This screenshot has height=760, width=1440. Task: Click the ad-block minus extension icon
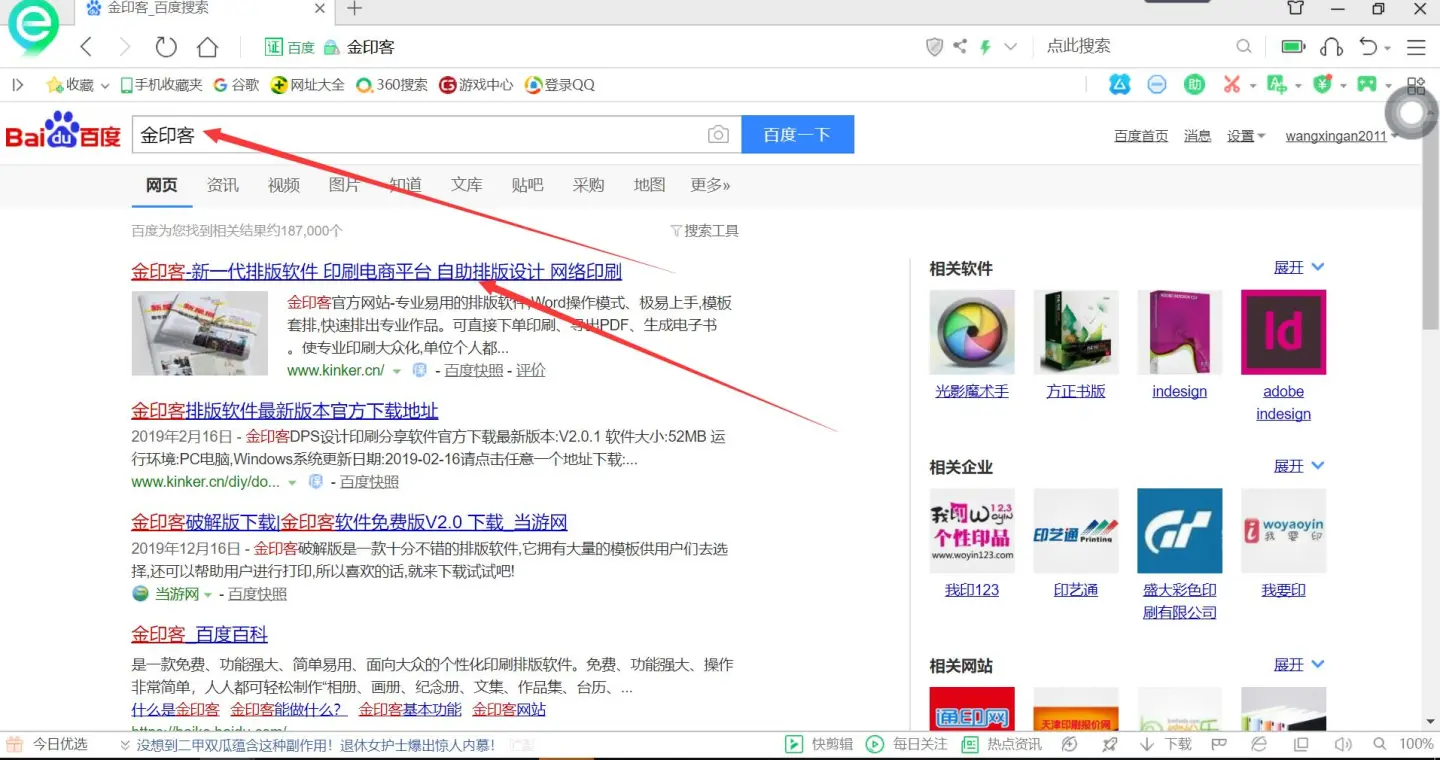(x=1157, y=85)
